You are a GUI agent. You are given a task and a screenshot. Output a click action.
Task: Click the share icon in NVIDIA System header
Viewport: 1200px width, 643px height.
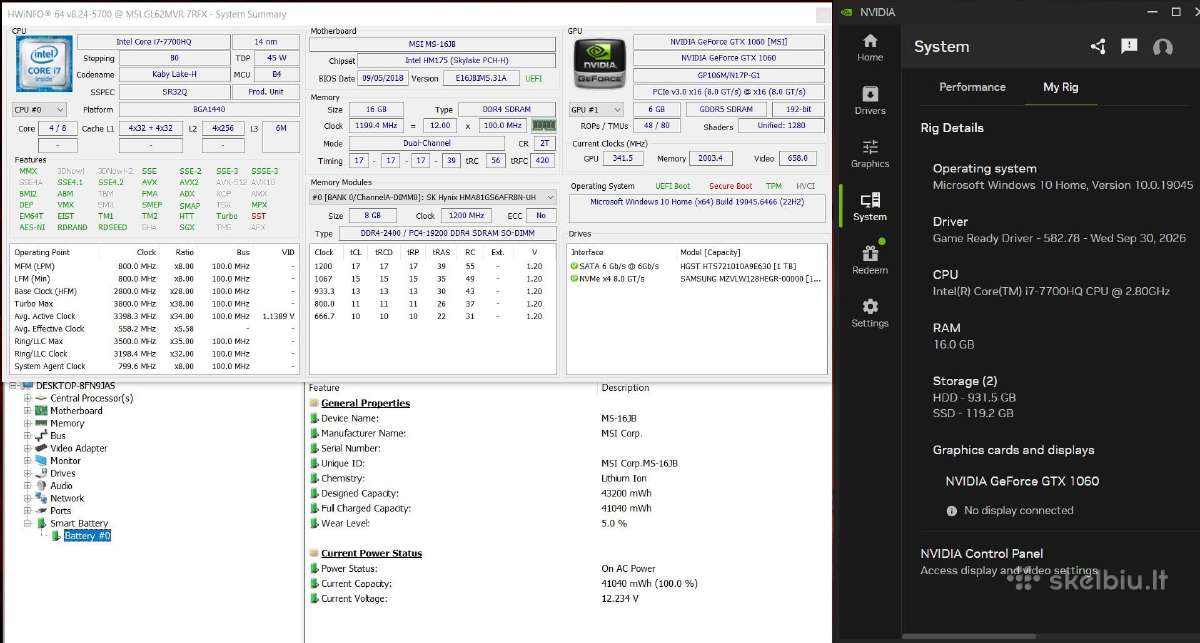[1098, 46]
